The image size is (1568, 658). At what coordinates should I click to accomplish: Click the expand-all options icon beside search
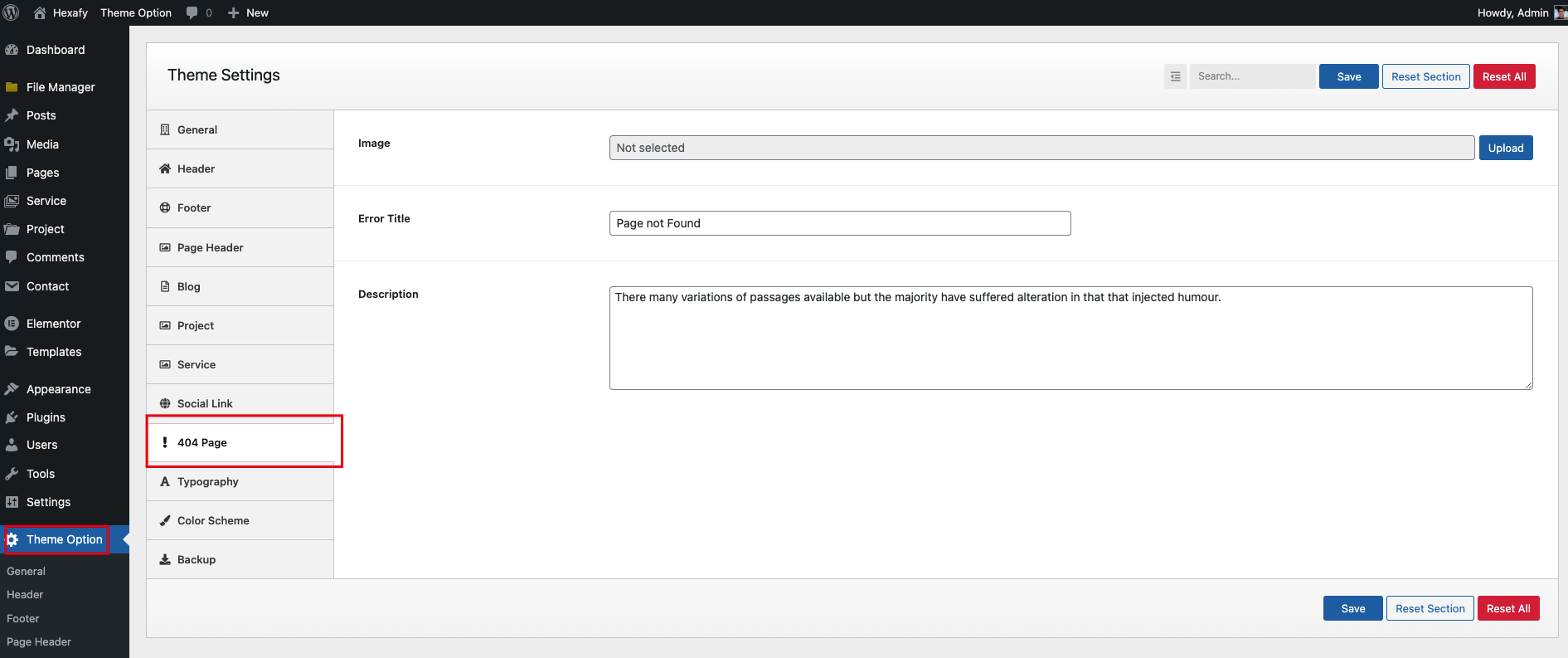coord(1175,76)
